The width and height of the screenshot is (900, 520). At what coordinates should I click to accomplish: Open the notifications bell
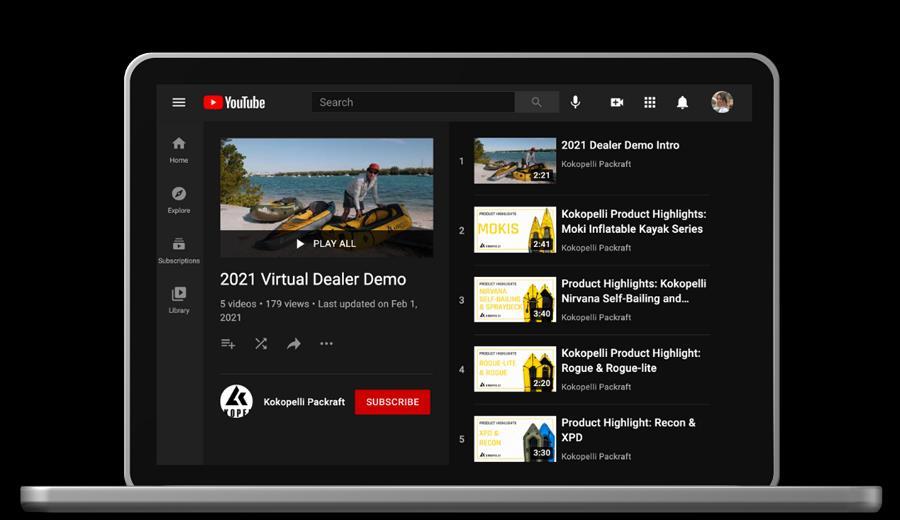pyautogui.click(x=682, y=102)
